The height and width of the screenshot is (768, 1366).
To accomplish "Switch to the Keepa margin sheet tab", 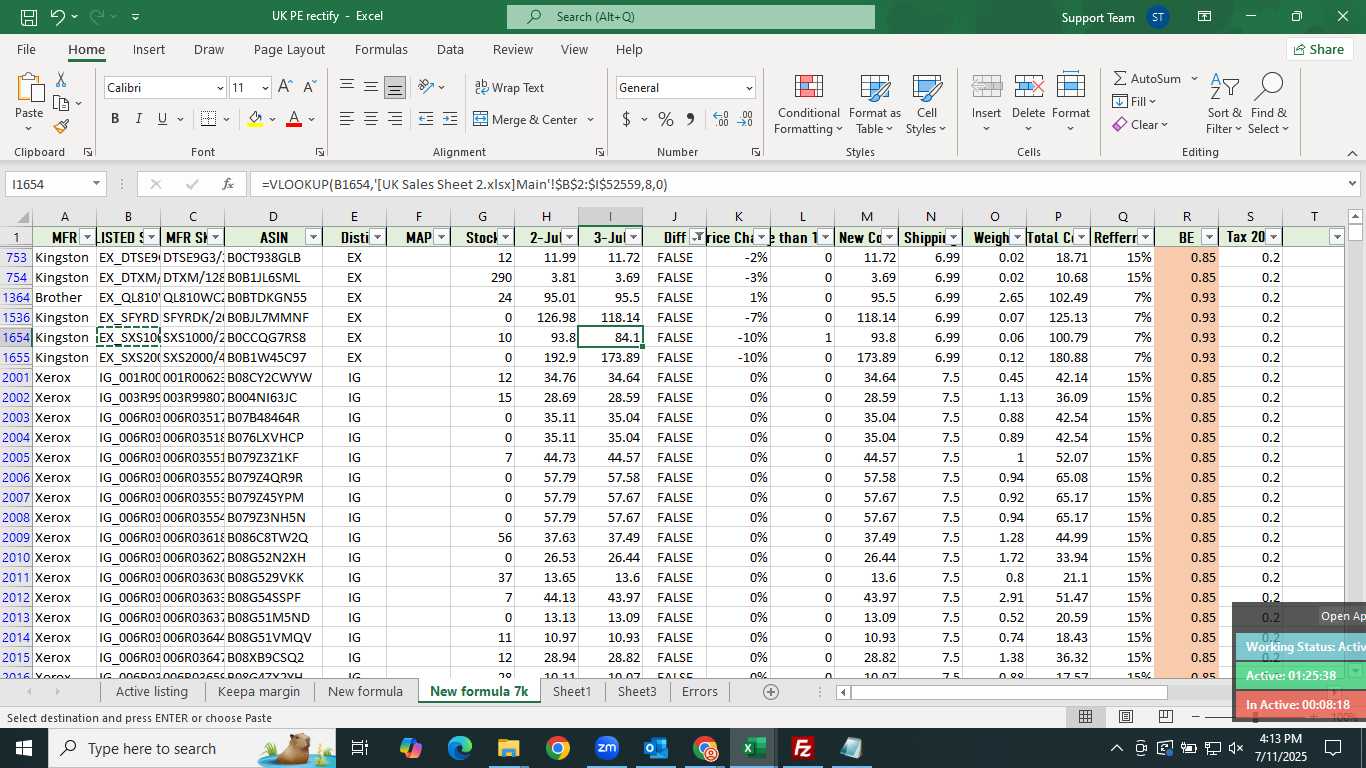I will (259, 691).
